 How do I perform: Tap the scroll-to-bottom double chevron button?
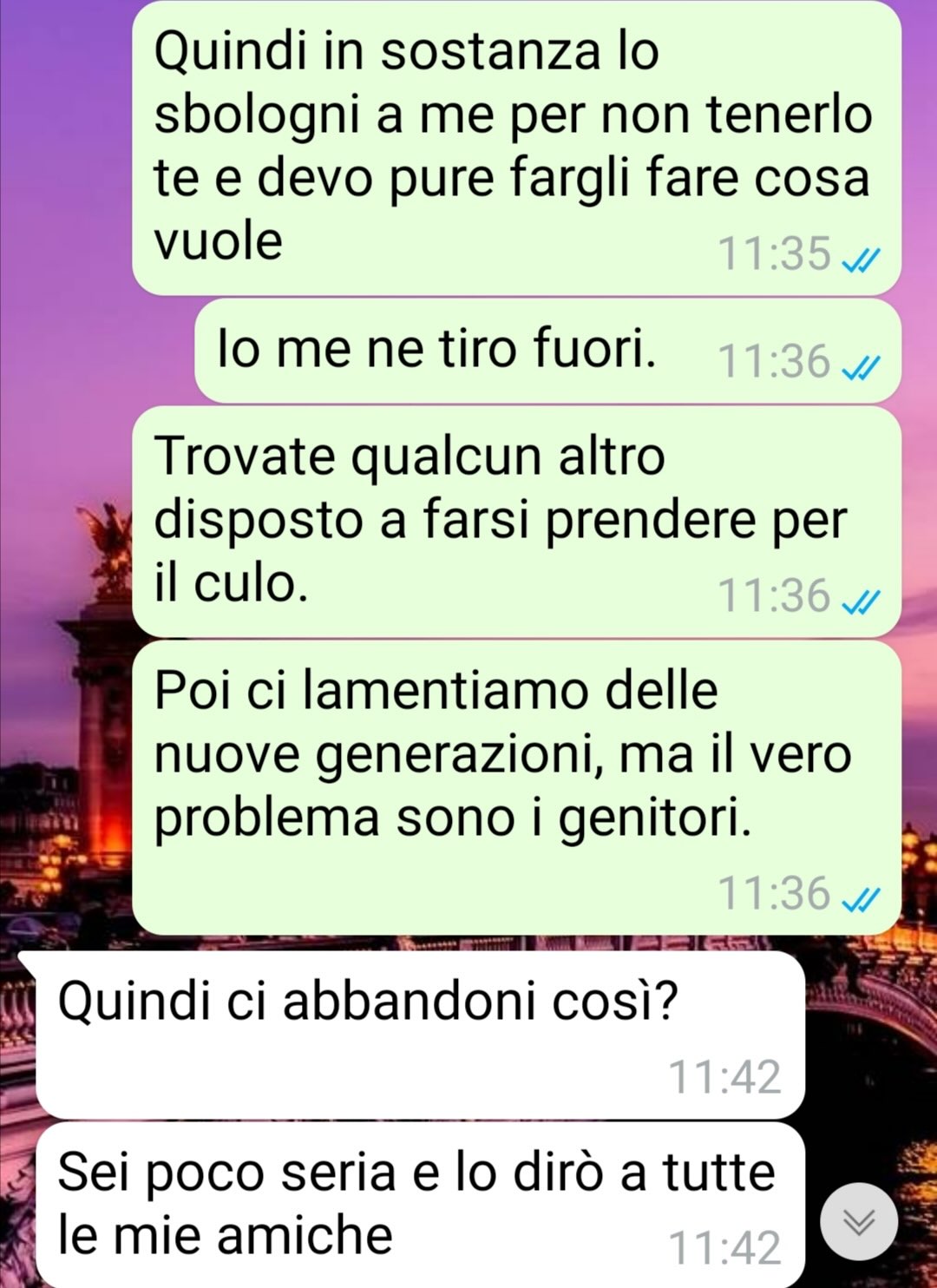point(859,1221)
